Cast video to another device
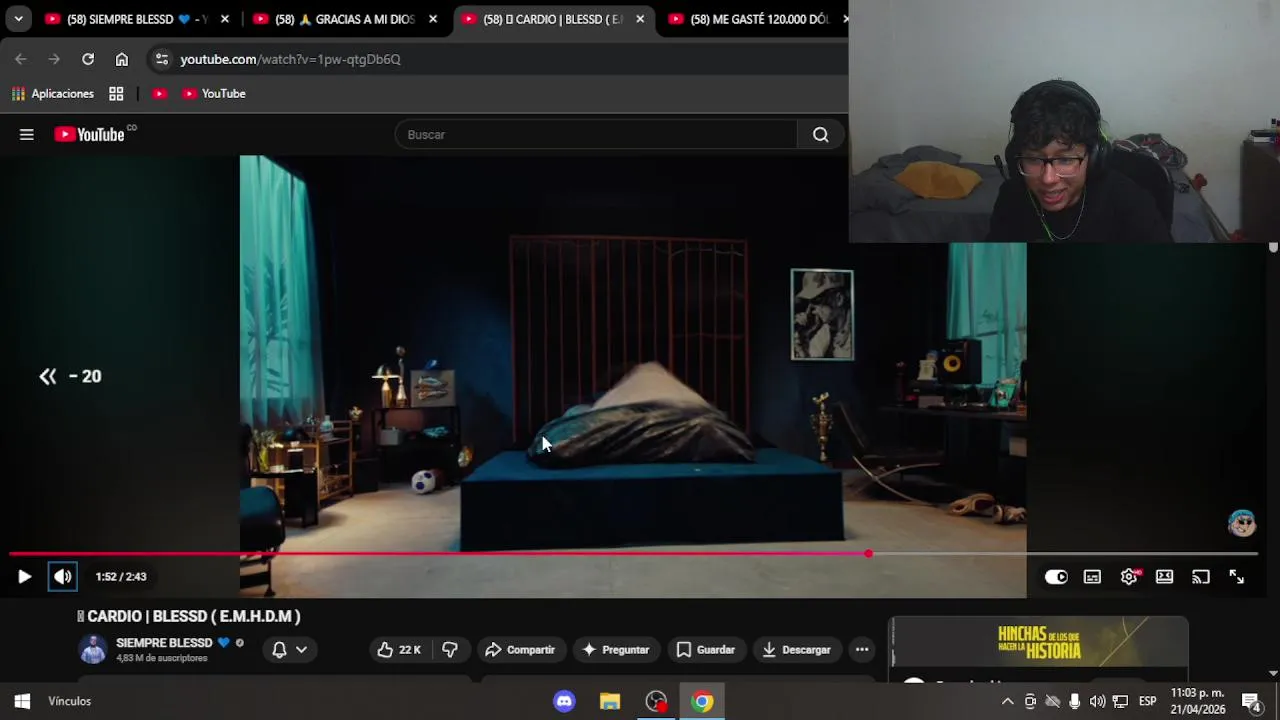The height and width of the screenshot is (720, 1280). tap(1201, 577)
